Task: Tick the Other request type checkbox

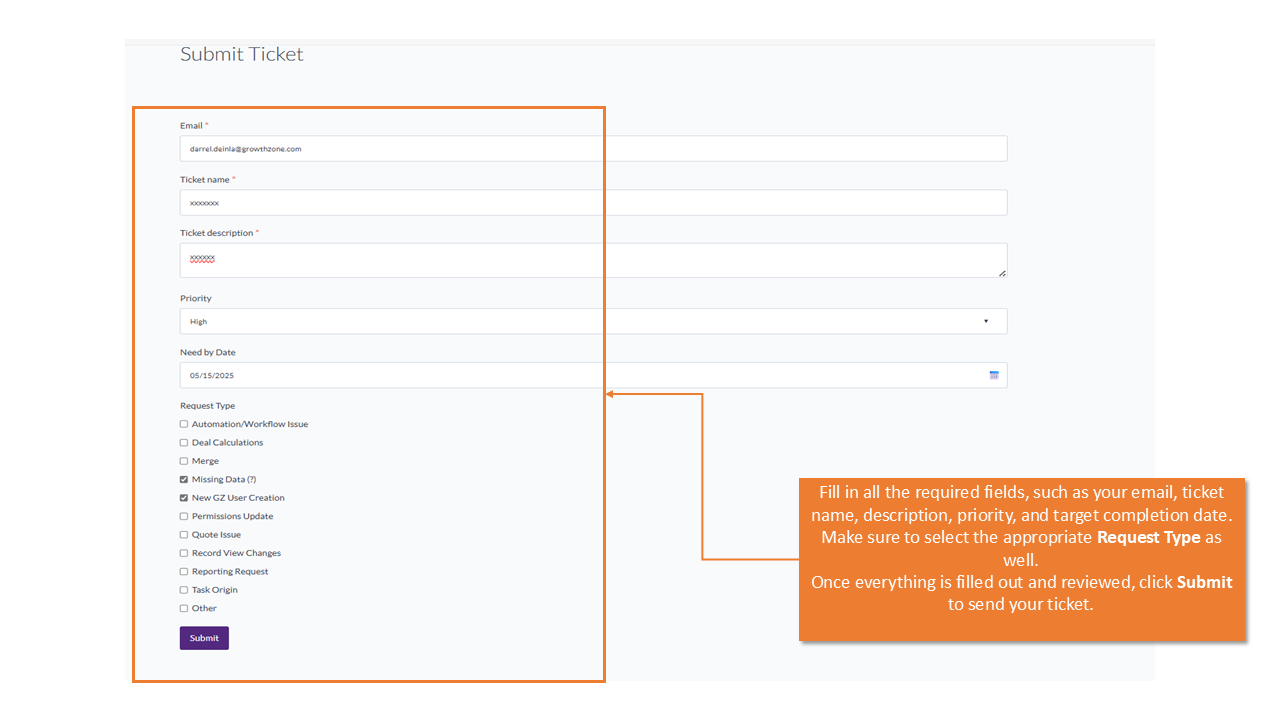Action: coord(184,608)
